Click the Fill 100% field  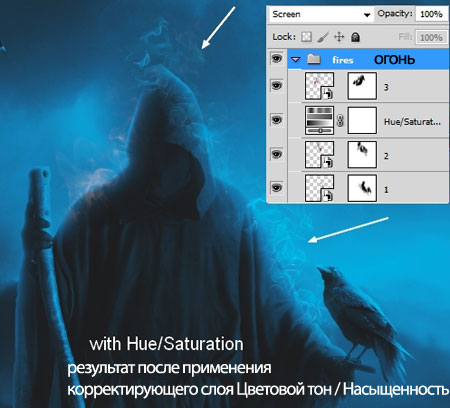click(x=431, y=37)
